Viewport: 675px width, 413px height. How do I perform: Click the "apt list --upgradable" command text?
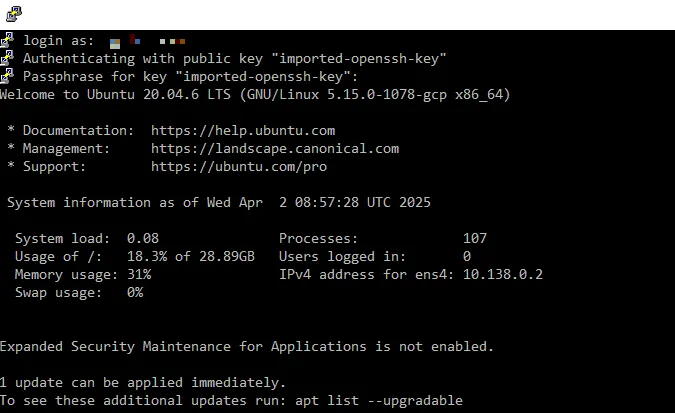379,401
